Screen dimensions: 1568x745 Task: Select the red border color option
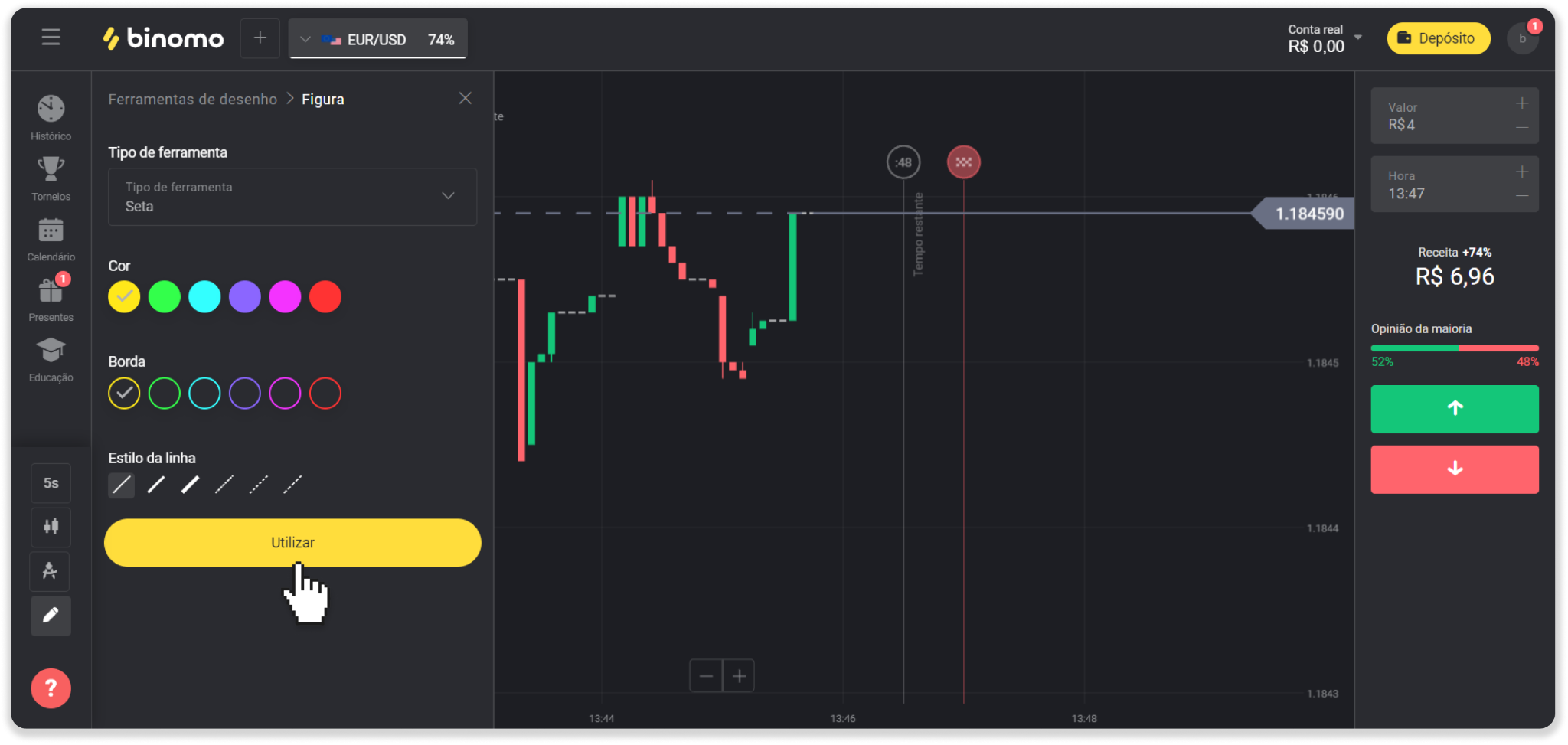coord(325,394)
